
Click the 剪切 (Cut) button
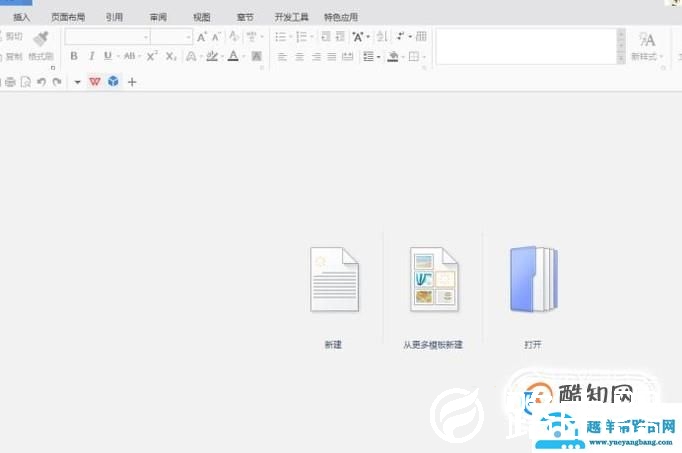[11, 37]
